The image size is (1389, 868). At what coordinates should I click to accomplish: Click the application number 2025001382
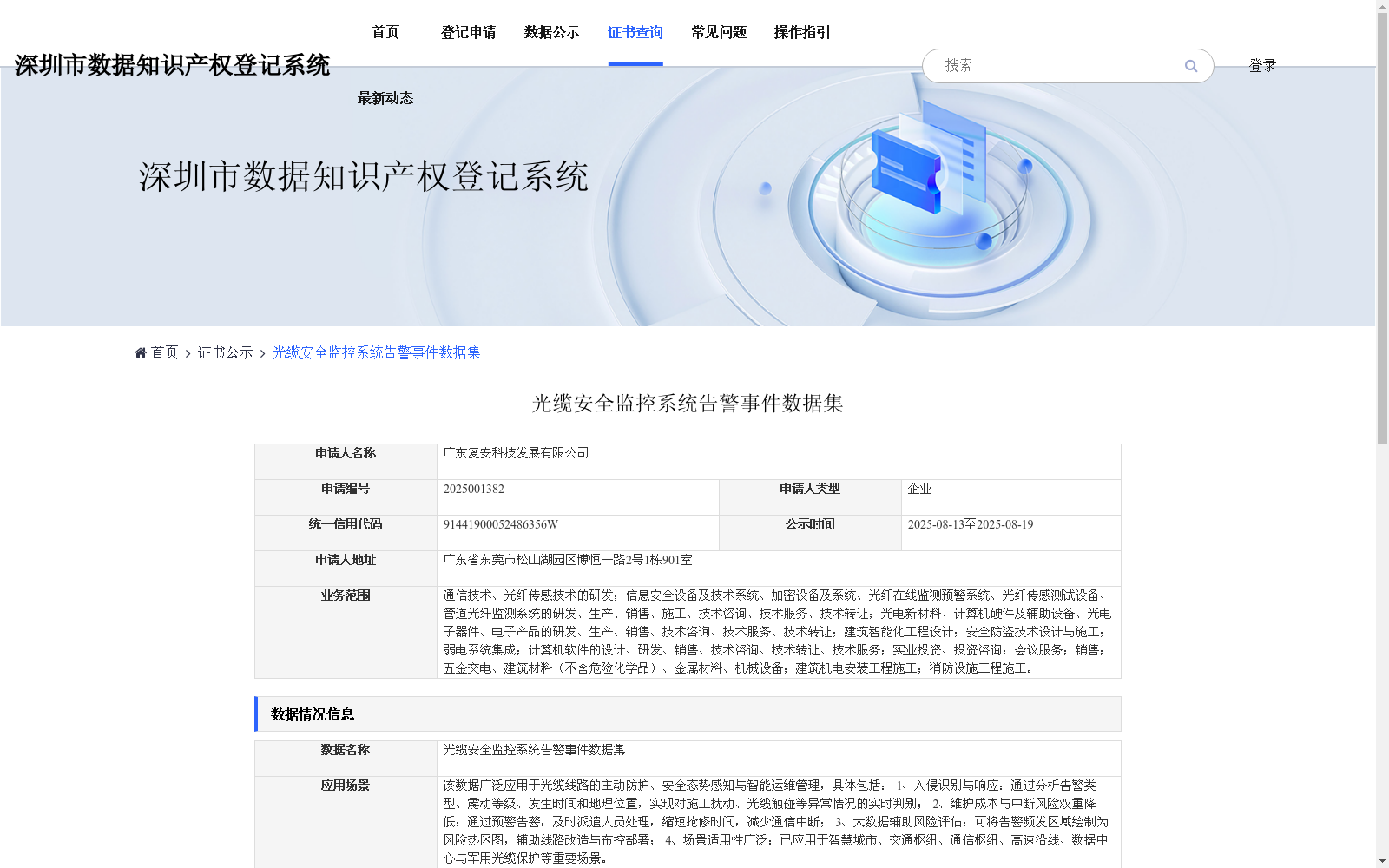pyautogui.click(x=473, y=489)
